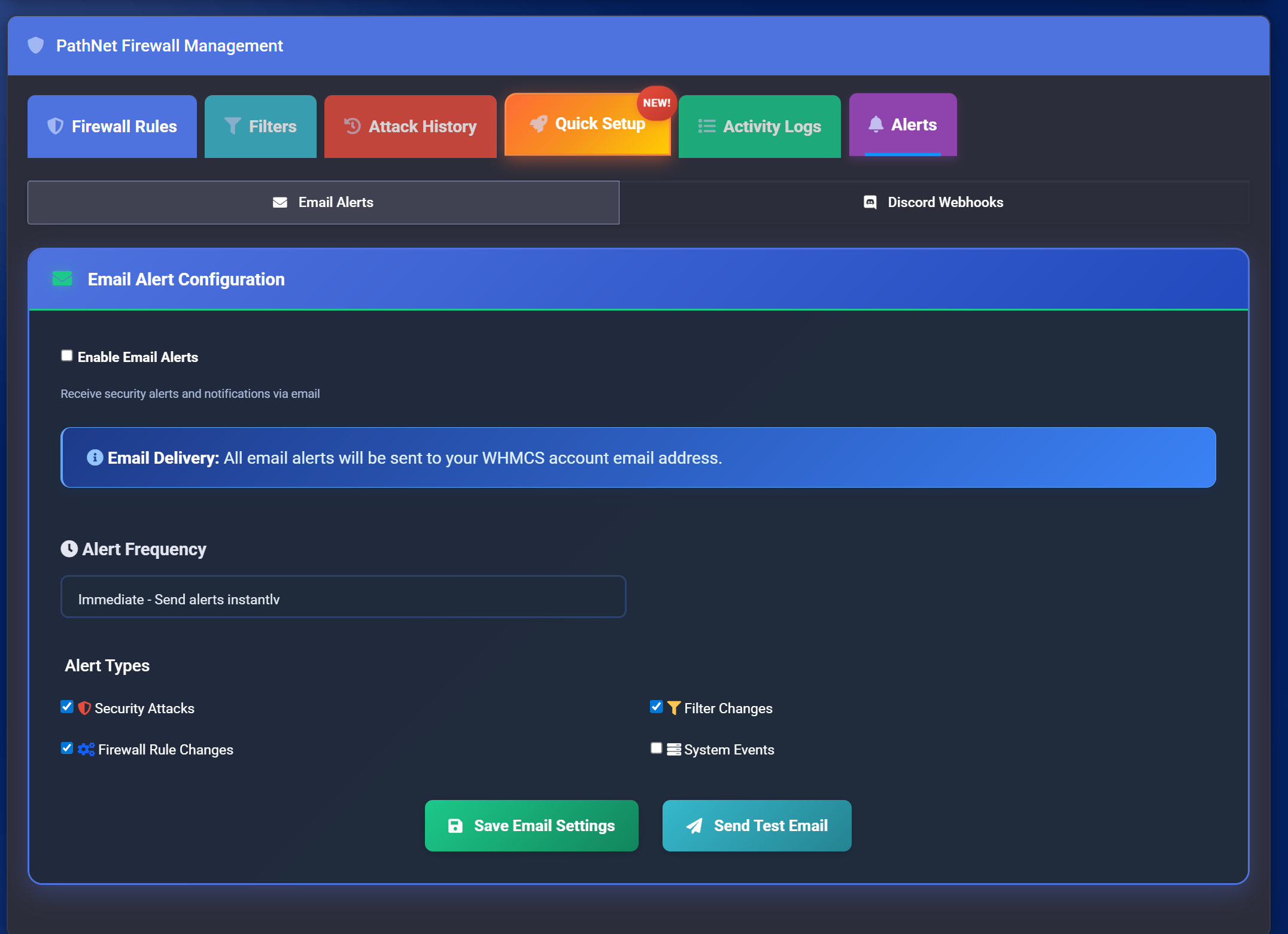The width and height of the screenshot is (1288, 934).
Task: Click the Enable Email Alerts label
Action: pos(138,357)
